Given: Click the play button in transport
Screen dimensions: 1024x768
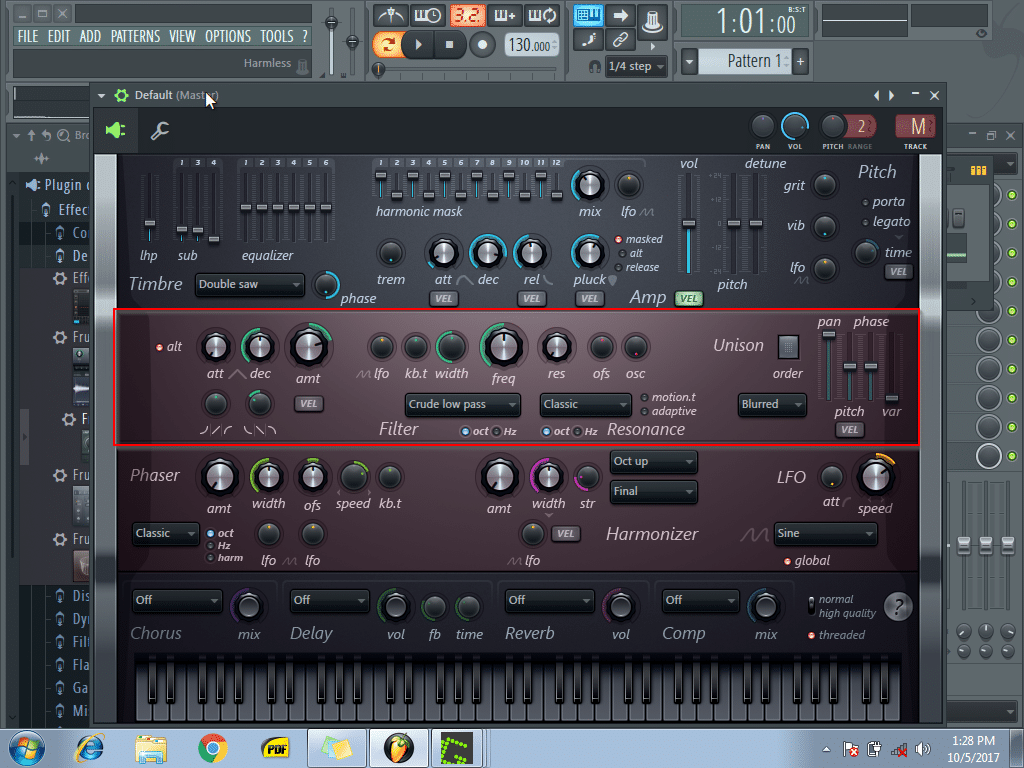Looking at the screenshot, I should [419, 44].
